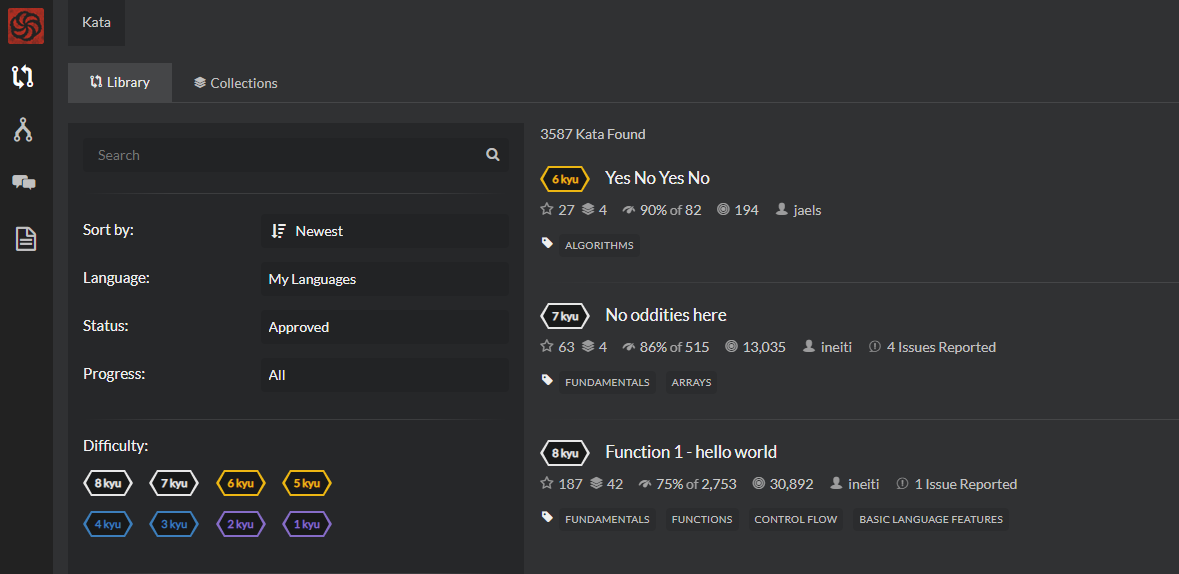This screenshot has width=1179, height=574.
Task: Click the tag icon beside ALGORITHMS
Action: [547, 244]
